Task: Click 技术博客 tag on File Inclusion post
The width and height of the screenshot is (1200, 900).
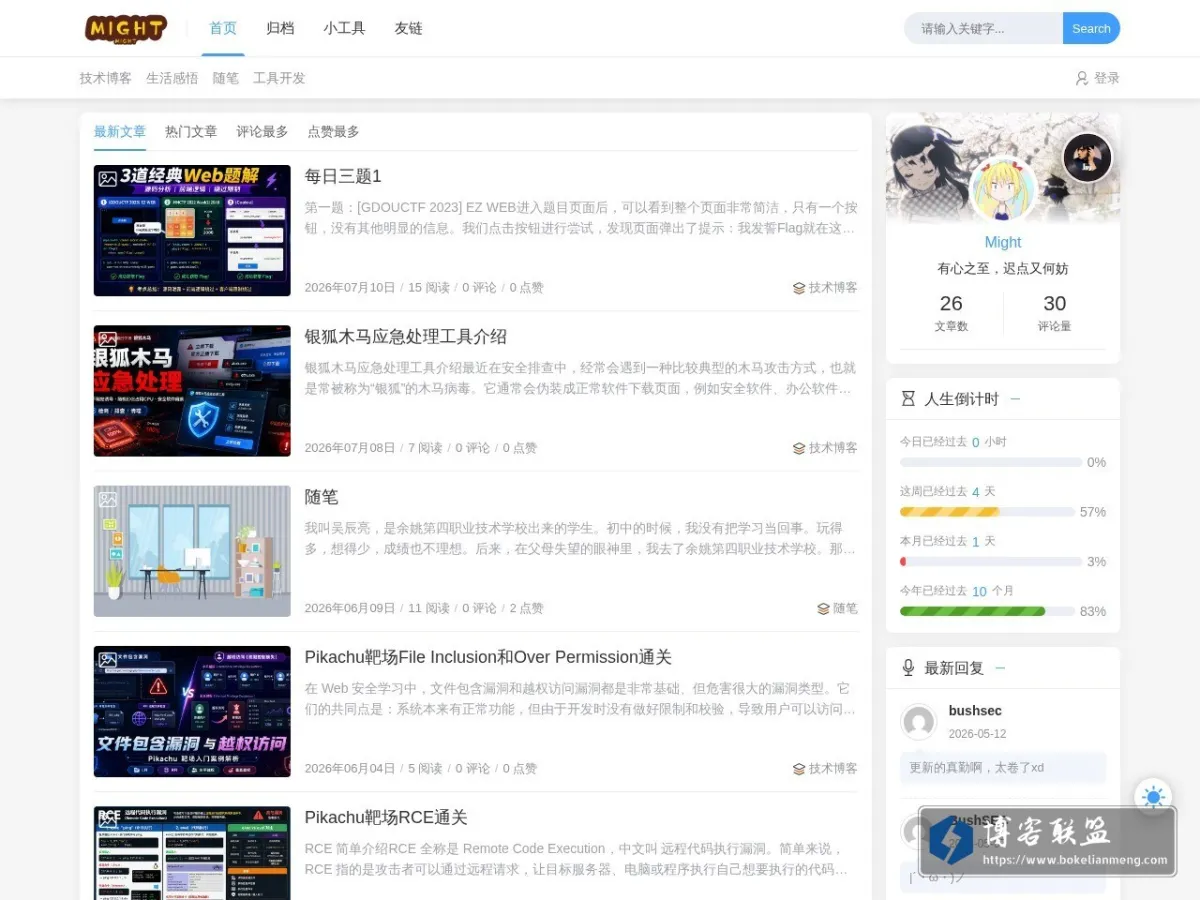Action: click(833, 768)
